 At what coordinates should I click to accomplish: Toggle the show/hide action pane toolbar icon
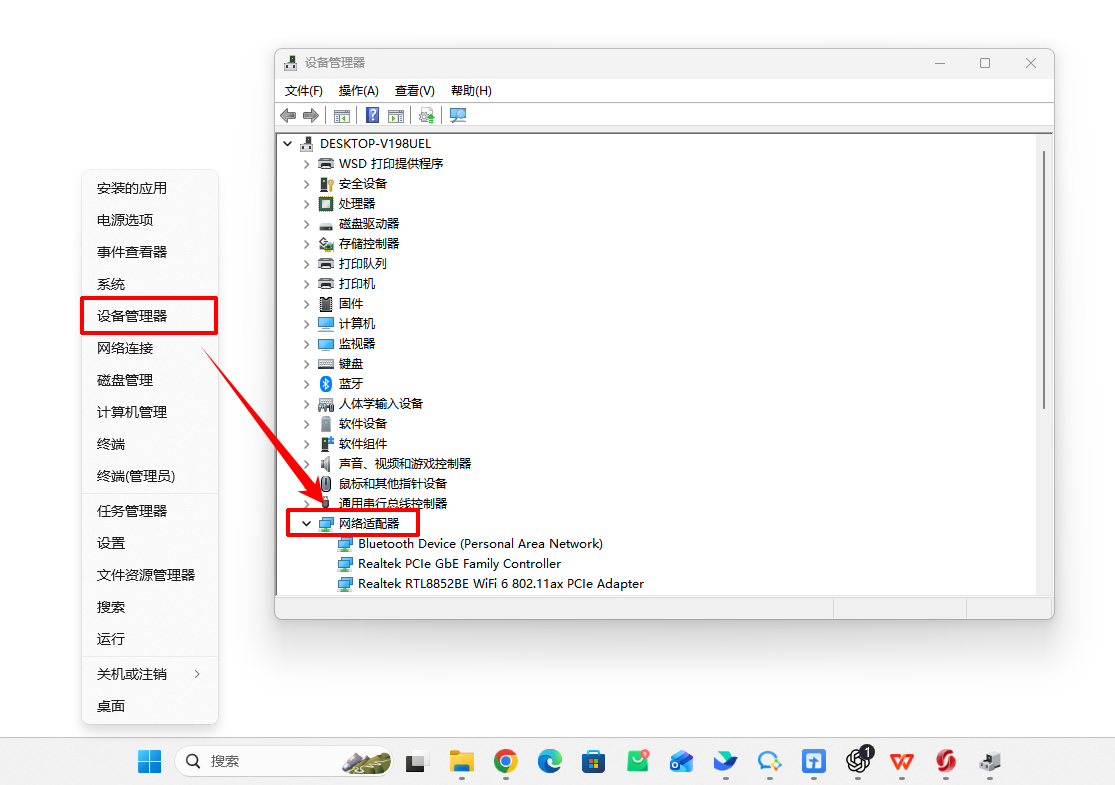pos(396,115)
